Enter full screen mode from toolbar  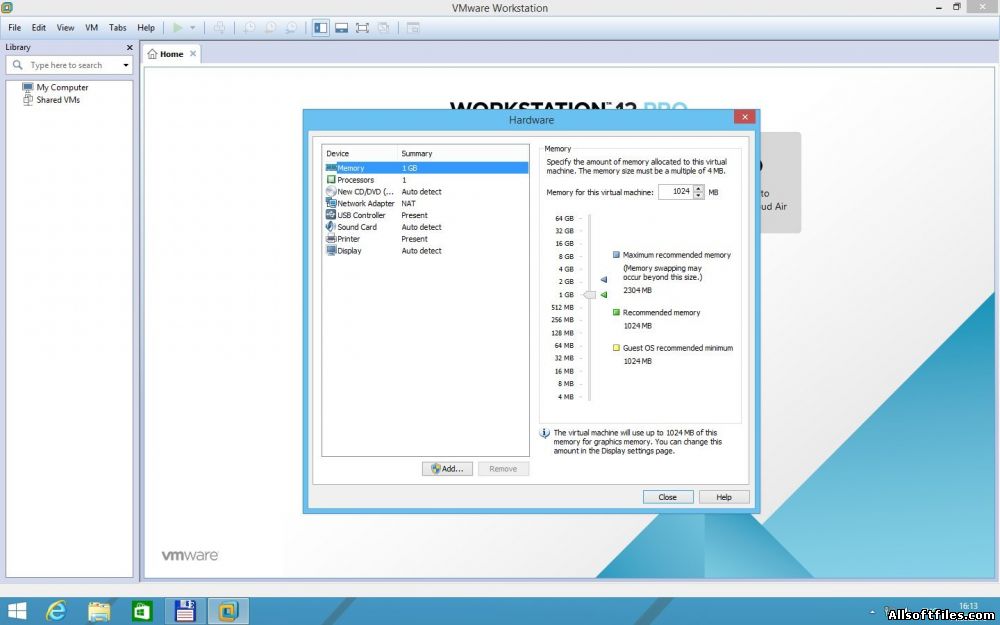click(x=362, y=28)
